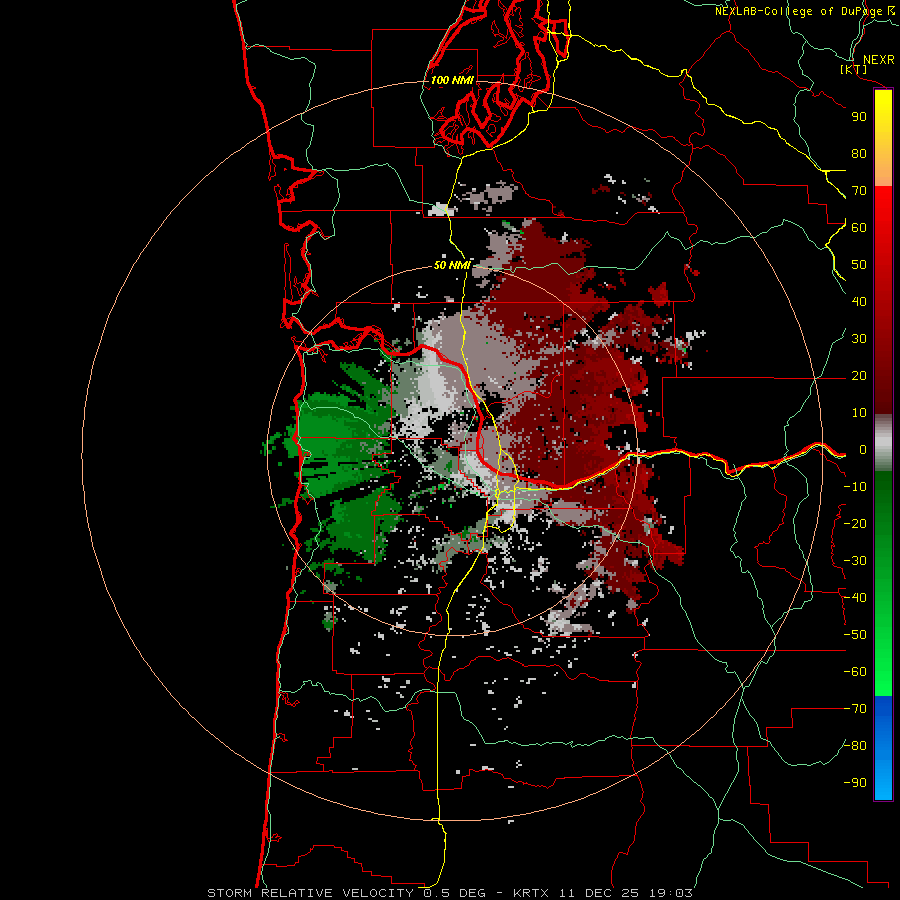900x900 pixels.
Task: Click the 60 value on velocity scale
Action: point(859,228)
